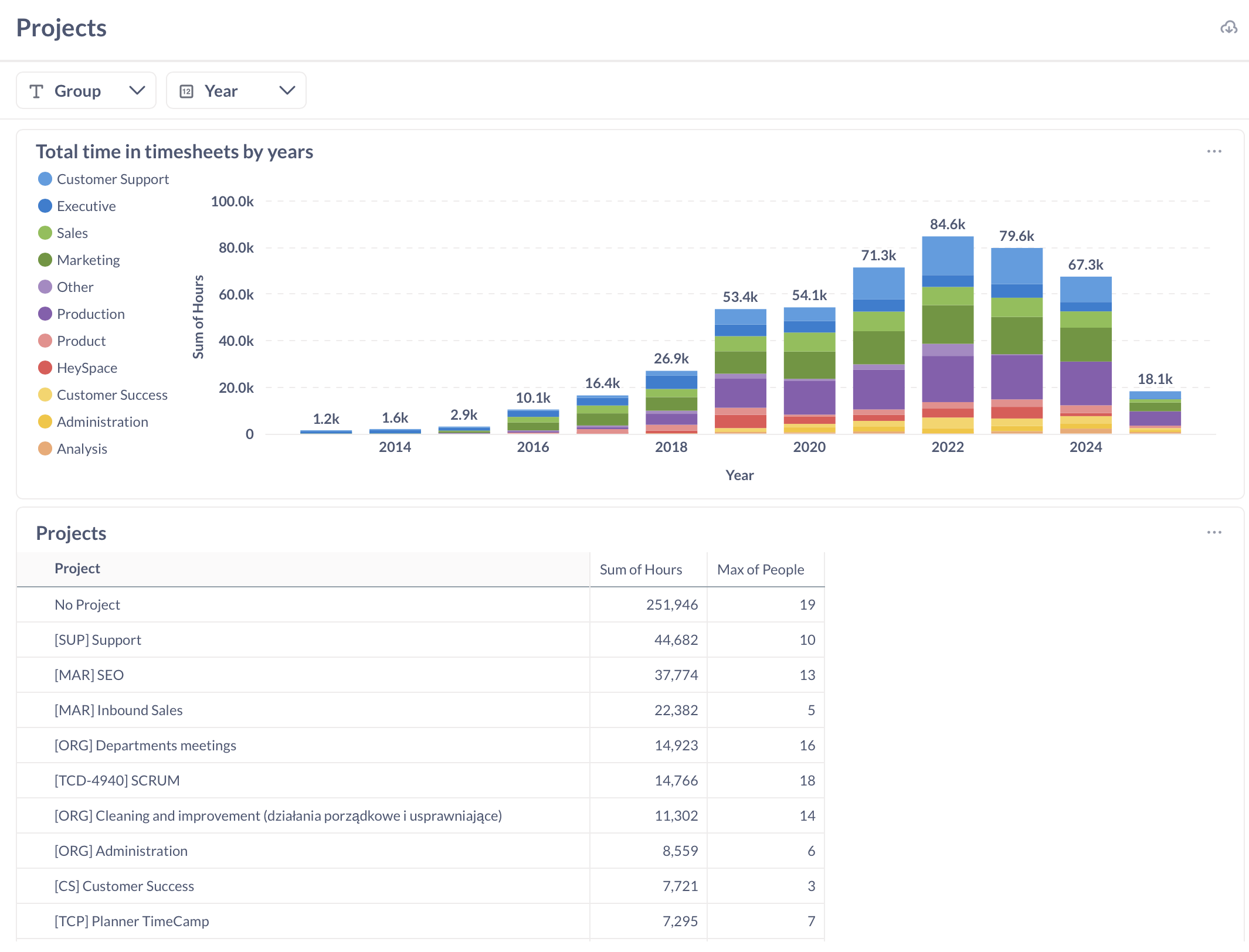Select the No Project row
1249x952 pixels.
coord(420,604)
